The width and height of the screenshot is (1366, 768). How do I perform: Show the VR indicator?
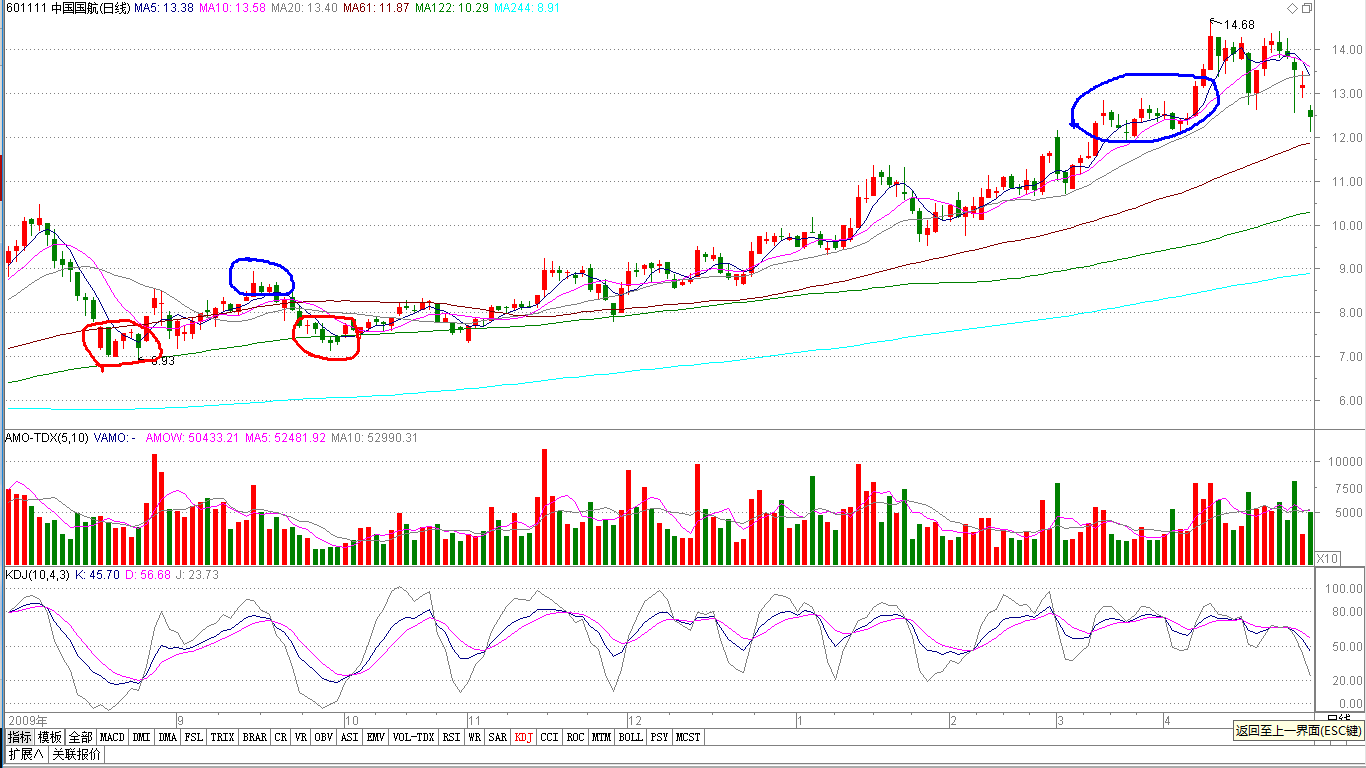click(x=301, y=737)
